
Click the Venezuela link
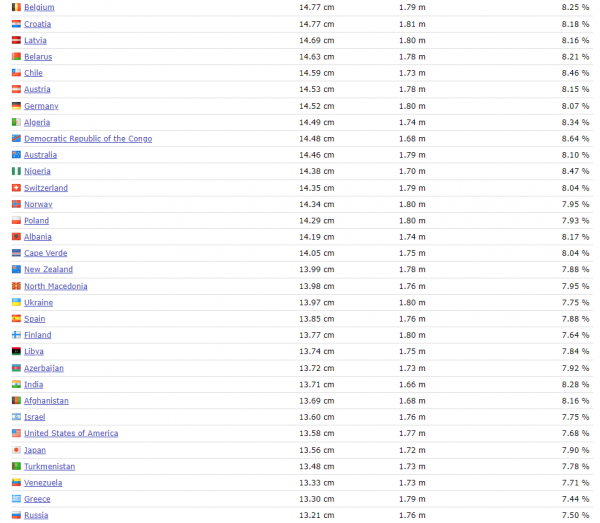pyautogui.click(x=43, y=483)
